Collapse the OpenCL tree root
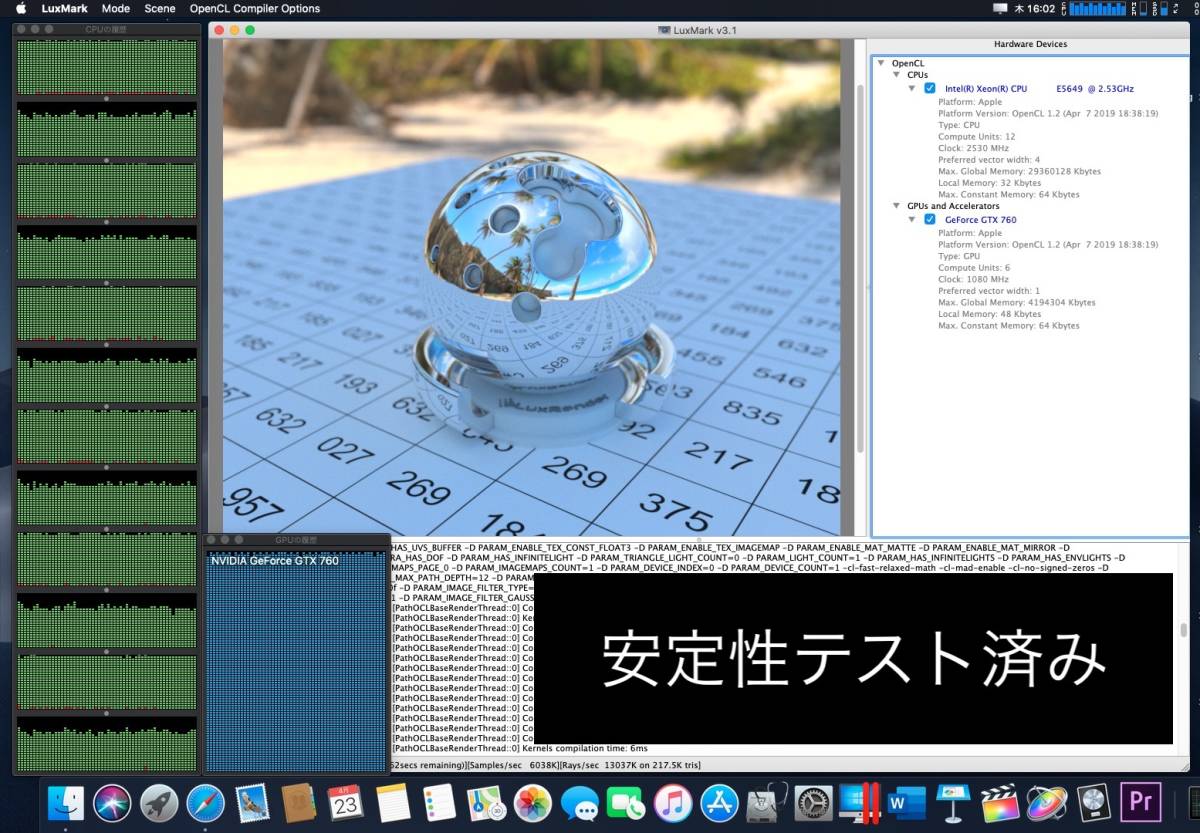This screenshot has height=833, width=1200. point(881,63)
